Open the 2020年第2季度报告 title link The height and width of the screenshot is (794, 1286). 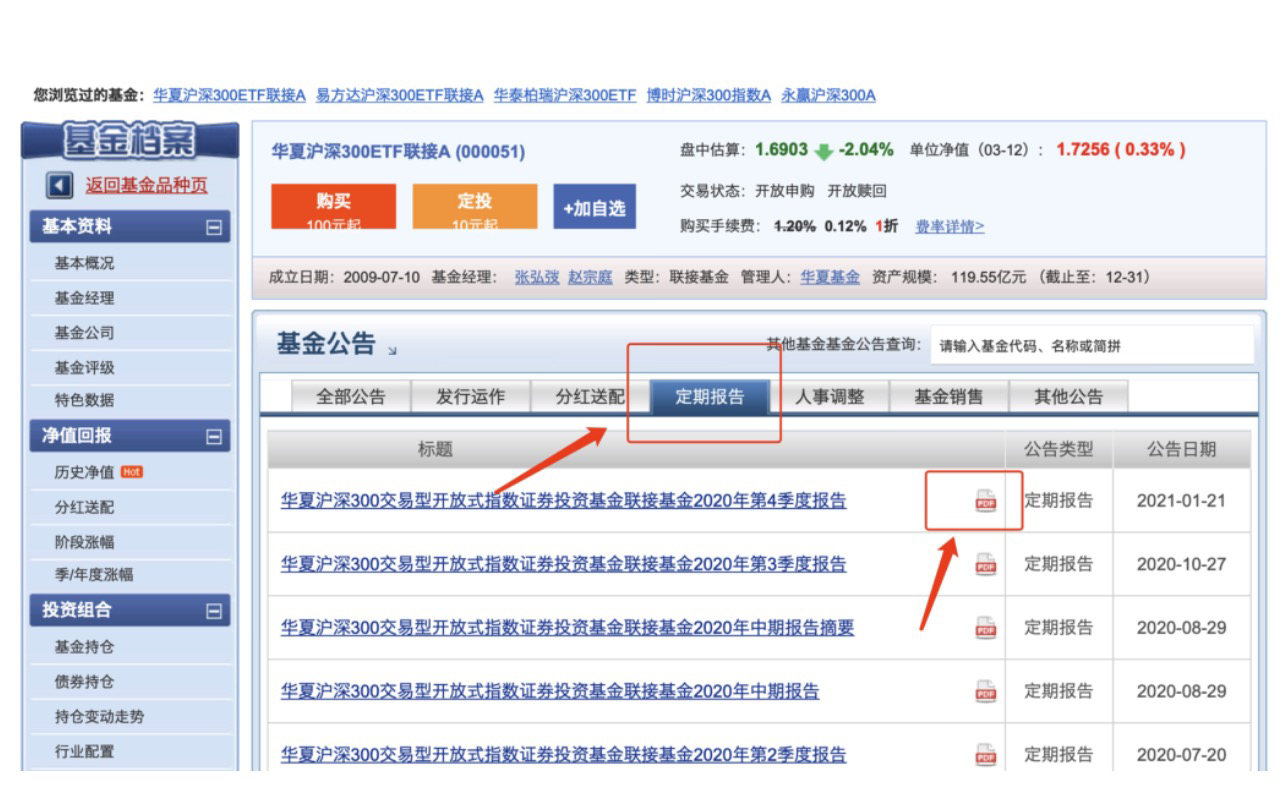(x=563, y=755)
